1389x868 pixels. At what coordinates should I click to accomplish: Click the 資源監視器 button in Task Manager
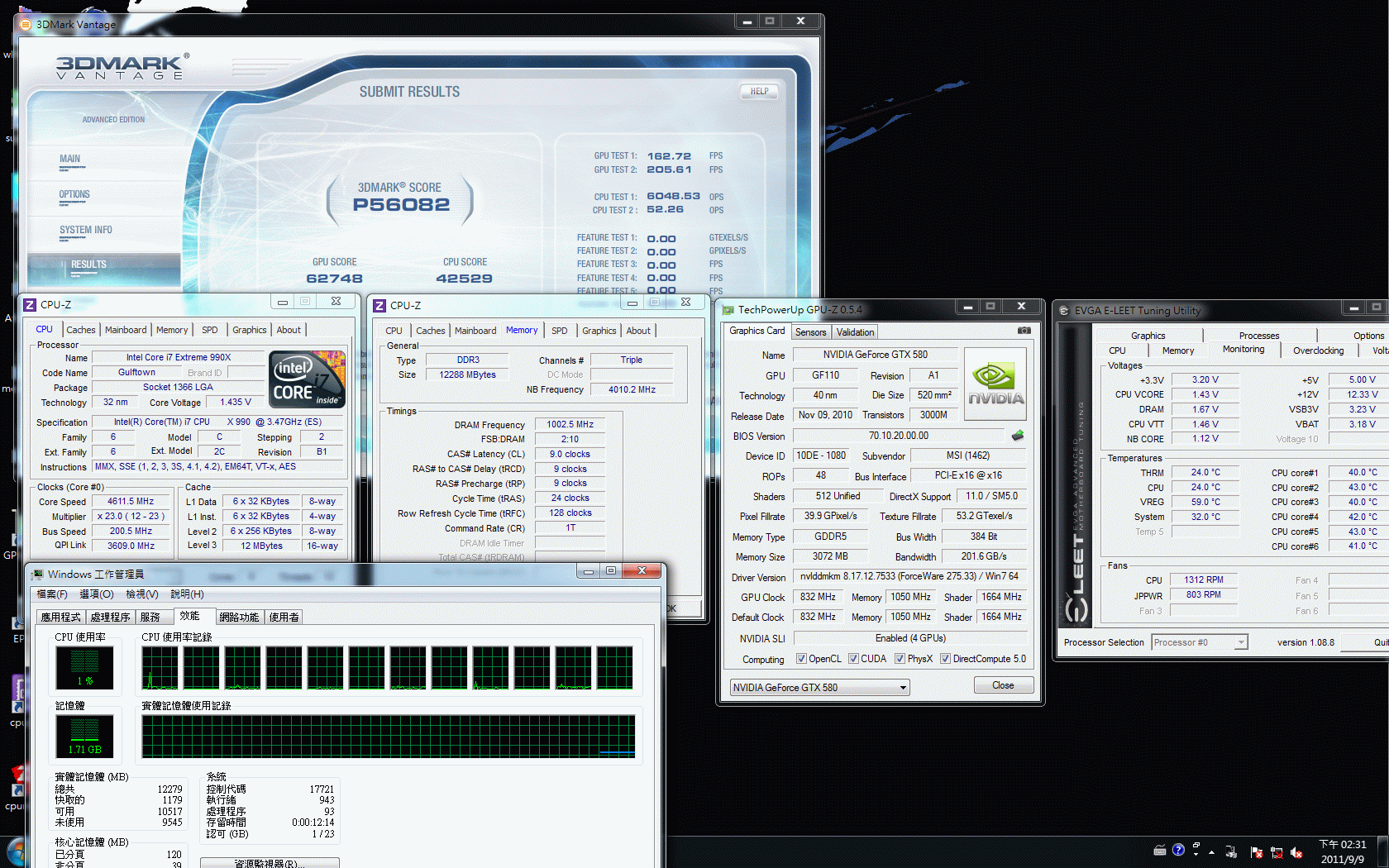(x=270, y=863)
